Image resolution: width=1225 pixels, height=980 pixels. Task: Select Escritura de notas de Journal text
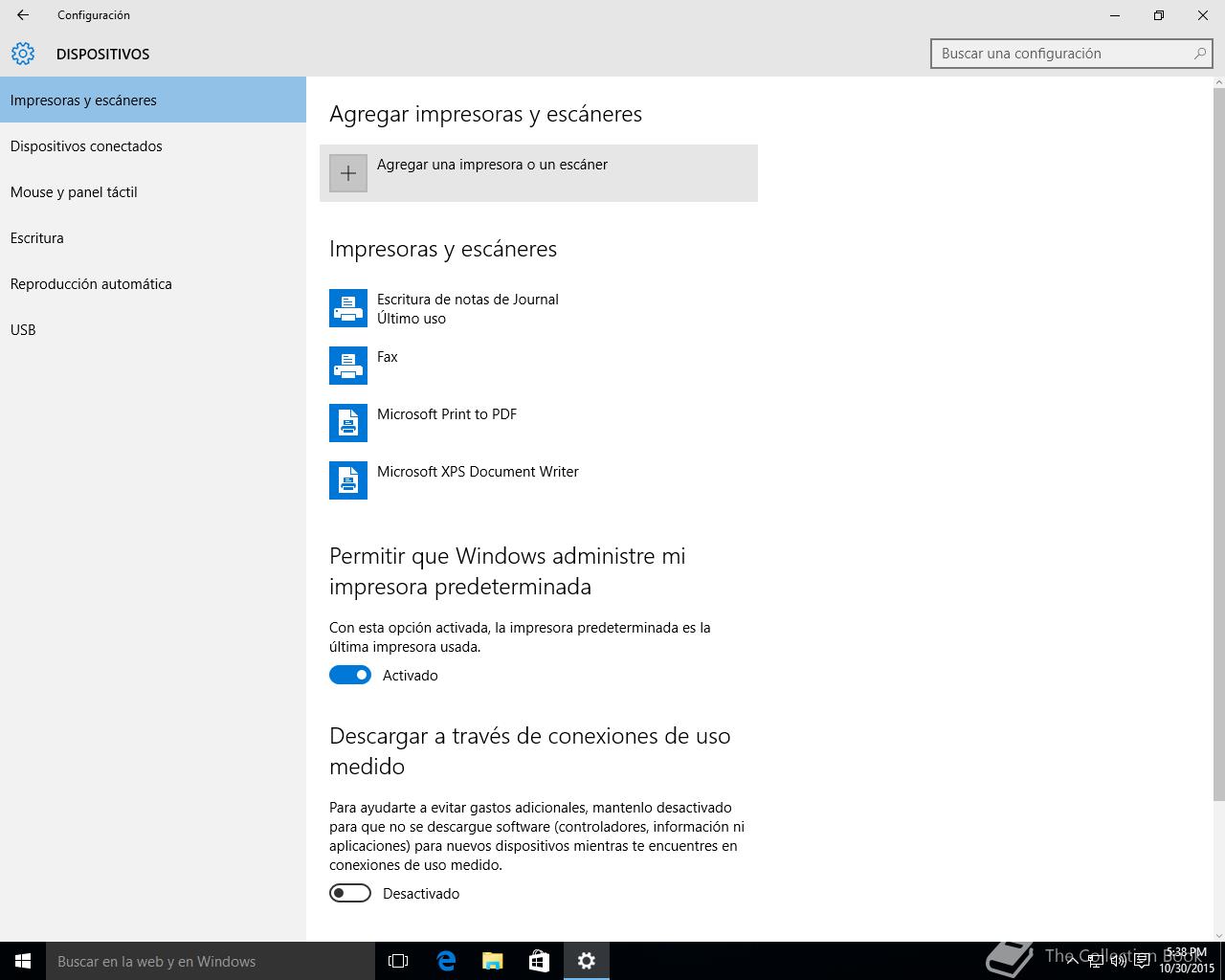[x=468, y=300]
